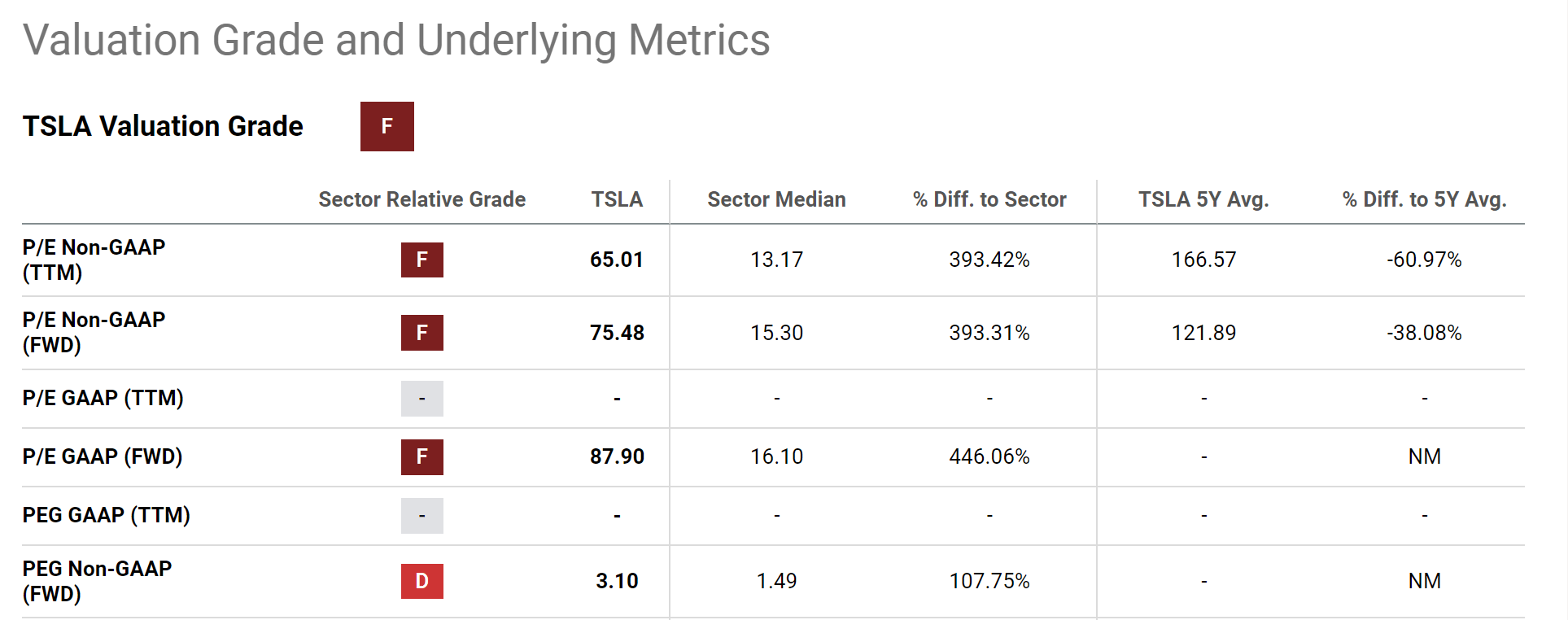
Task: Open the P/E Non-GAAP (FWD) metric link
Action: (x=94, y=332)
